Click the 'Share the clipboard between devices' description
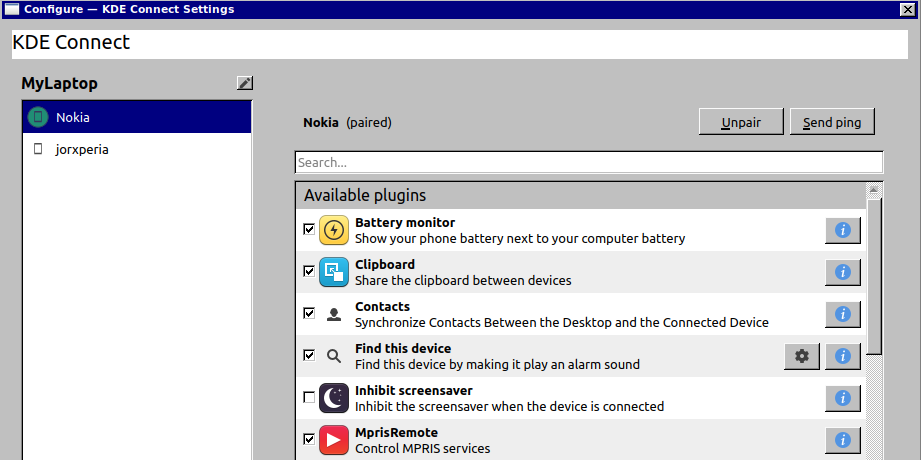Viewport: 921px width, 460px height. (x=463, y=281)
